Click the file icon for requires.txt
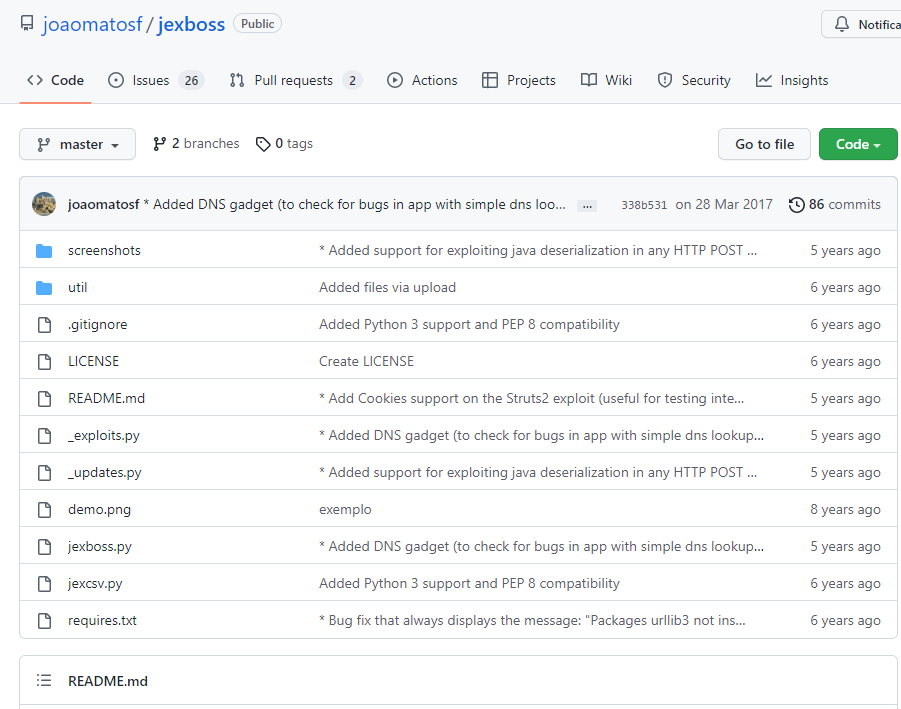This screenshot has height=709, width=901. click(x=44, y=621)
